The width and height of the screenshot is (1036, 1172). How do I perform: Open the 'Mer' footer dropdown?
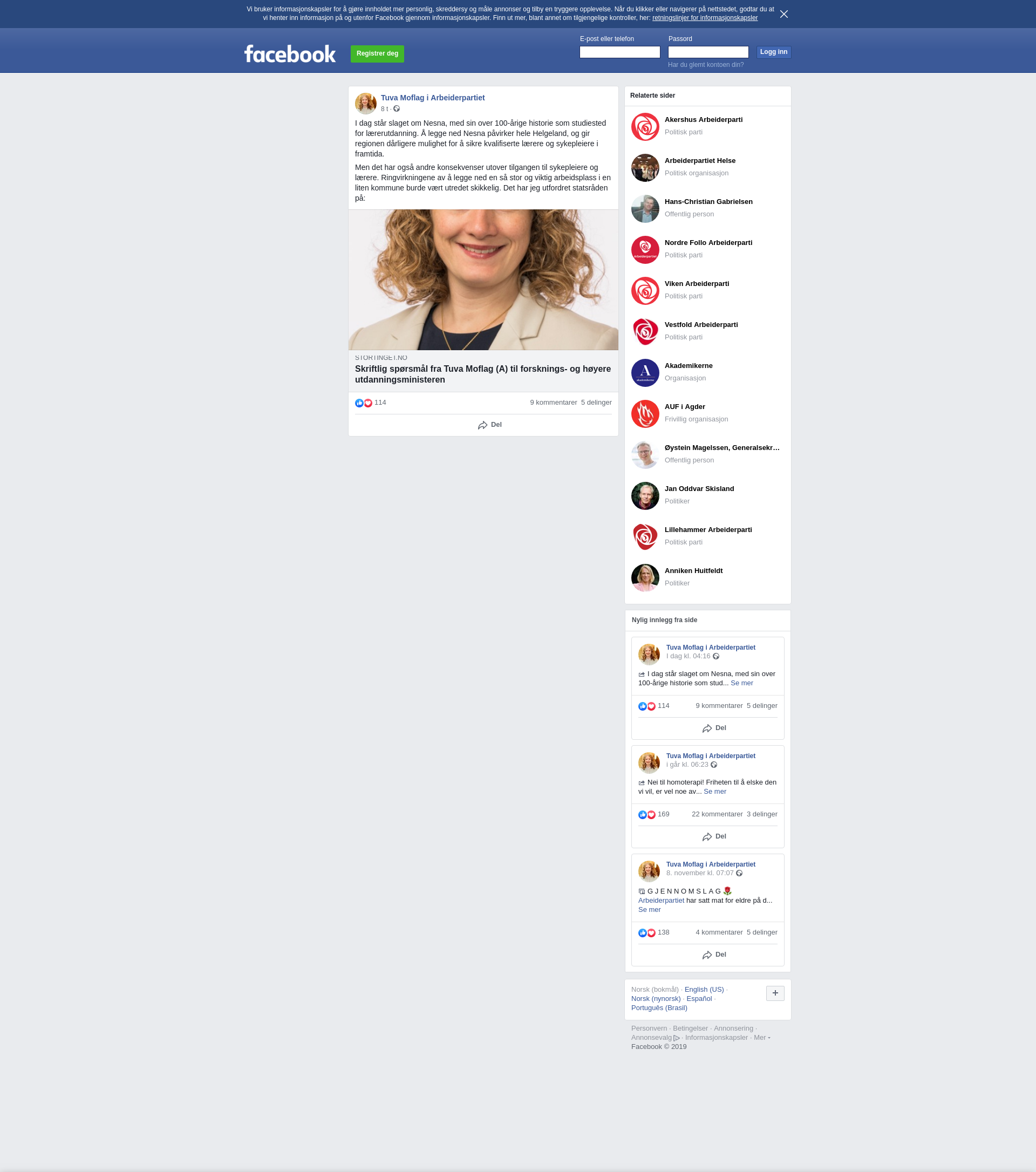coord(761,1037)
